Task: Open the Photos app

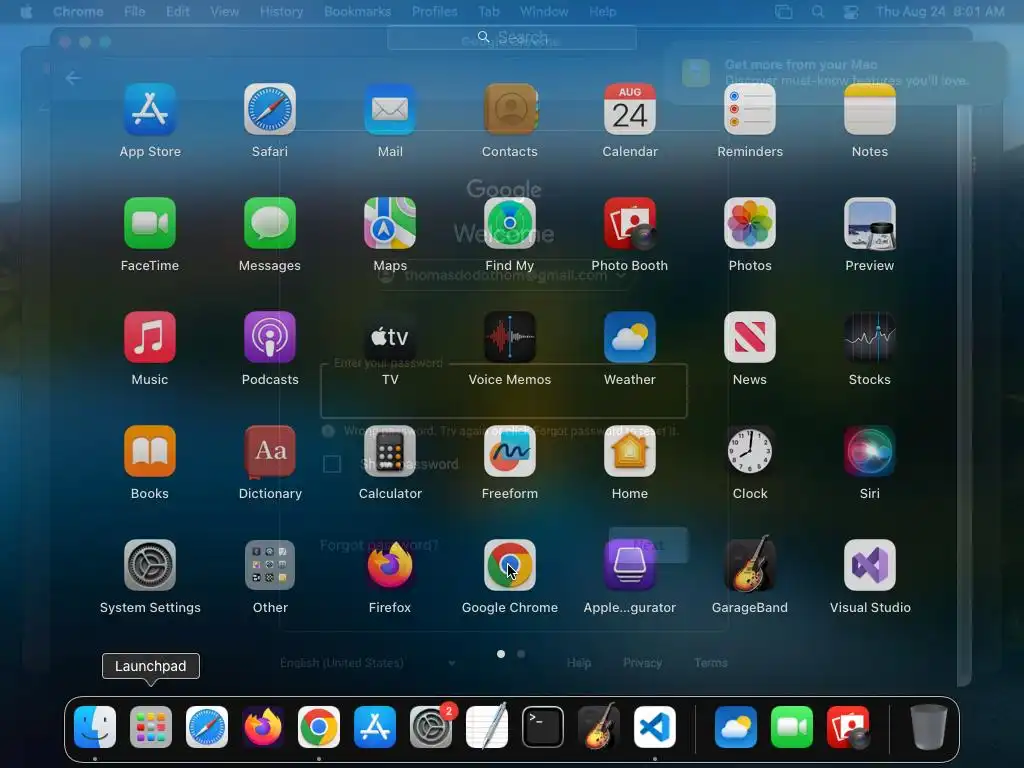Action: click(x=750, y=223)
